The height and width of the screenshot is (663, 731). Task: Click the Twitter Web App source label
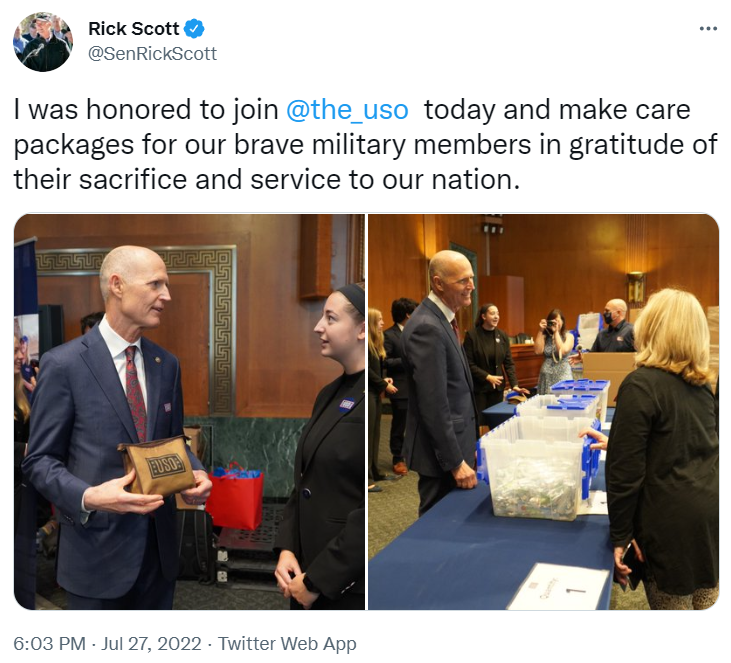click(287, 643)
